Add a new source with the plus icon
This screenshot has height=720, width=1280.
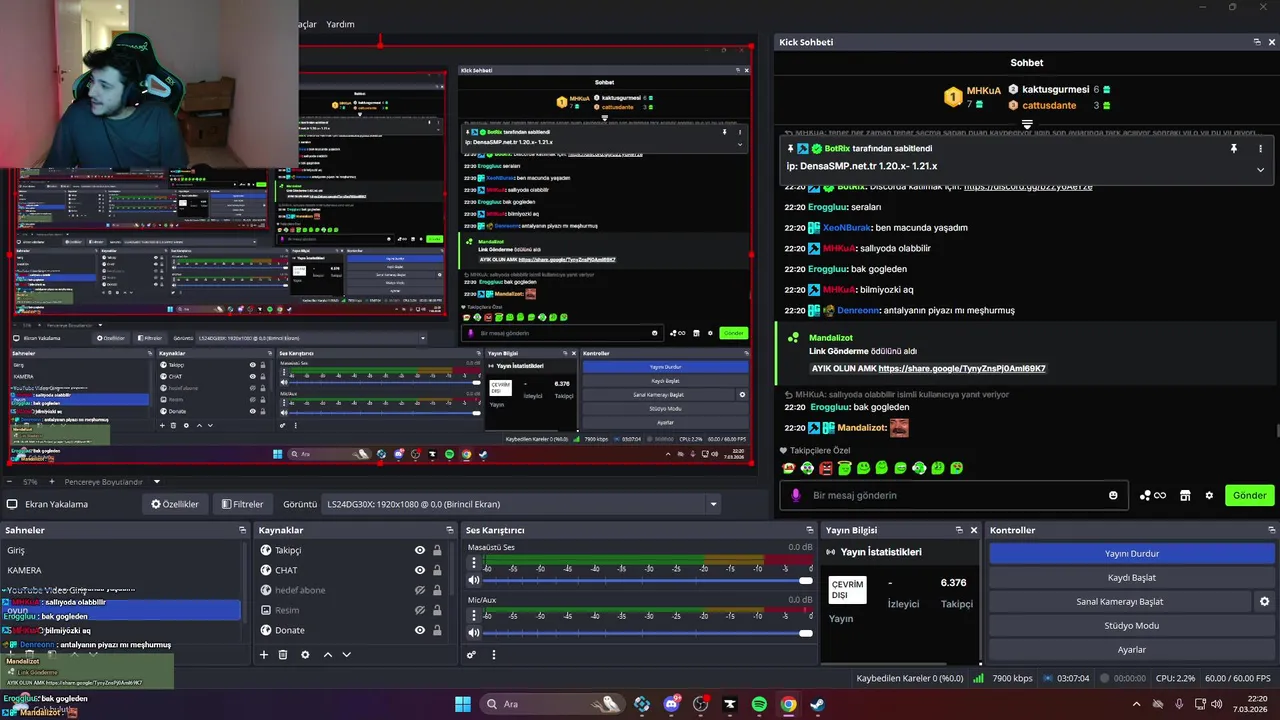pos(264,655)
